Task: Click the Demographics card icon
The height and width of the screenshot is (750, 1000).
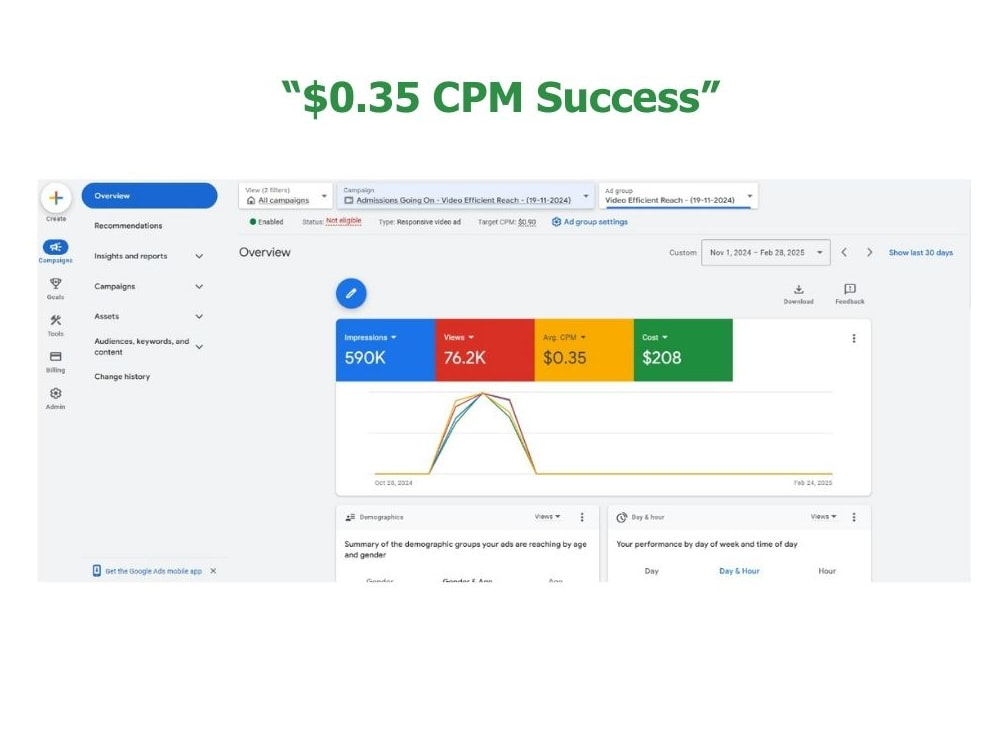Action: point(350,517)
